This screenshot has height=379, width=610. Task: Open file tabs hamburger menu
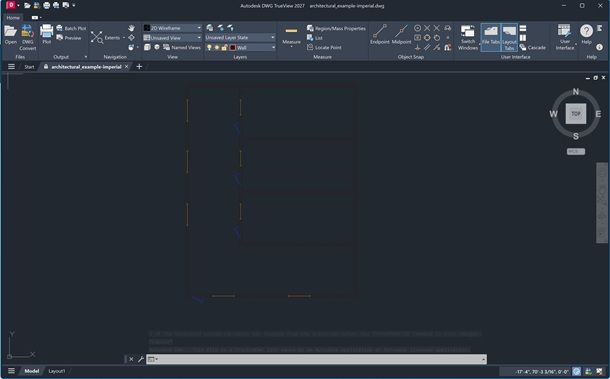11,67
